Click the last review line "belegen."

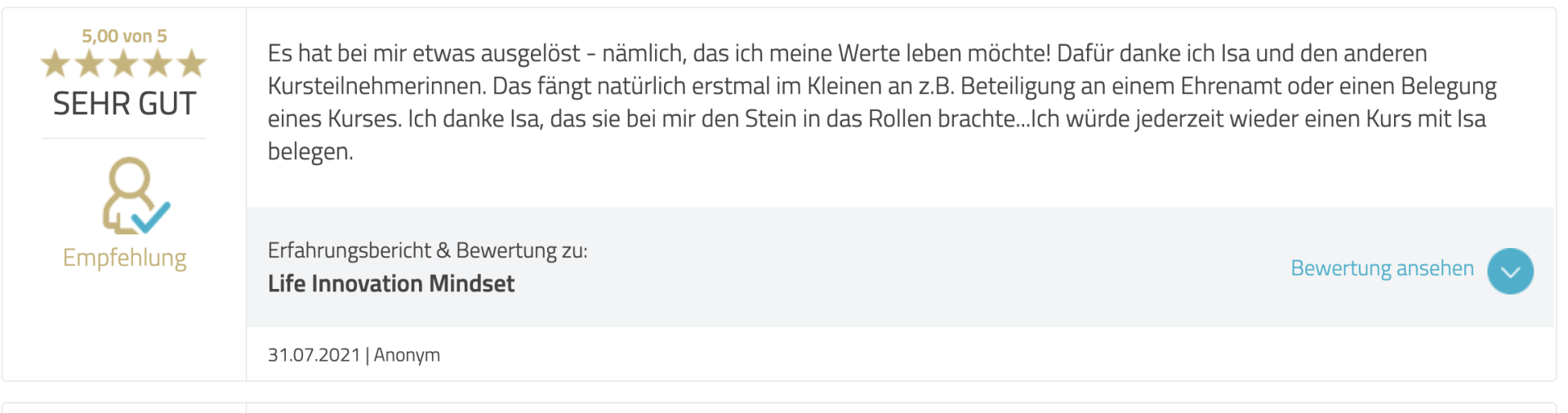tap(310, 152)
